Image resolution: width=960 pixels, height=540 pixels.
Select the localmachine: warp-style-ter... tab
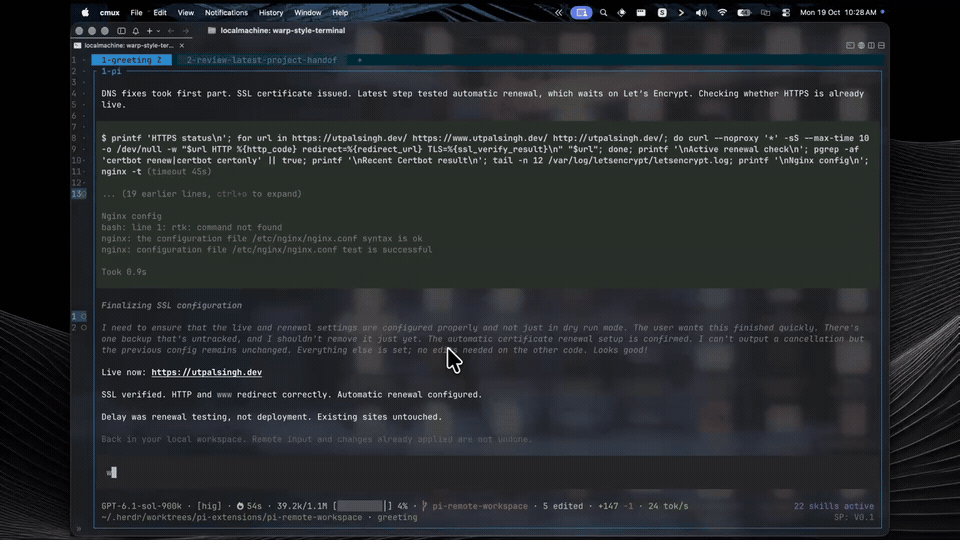(x=129, y=45)
